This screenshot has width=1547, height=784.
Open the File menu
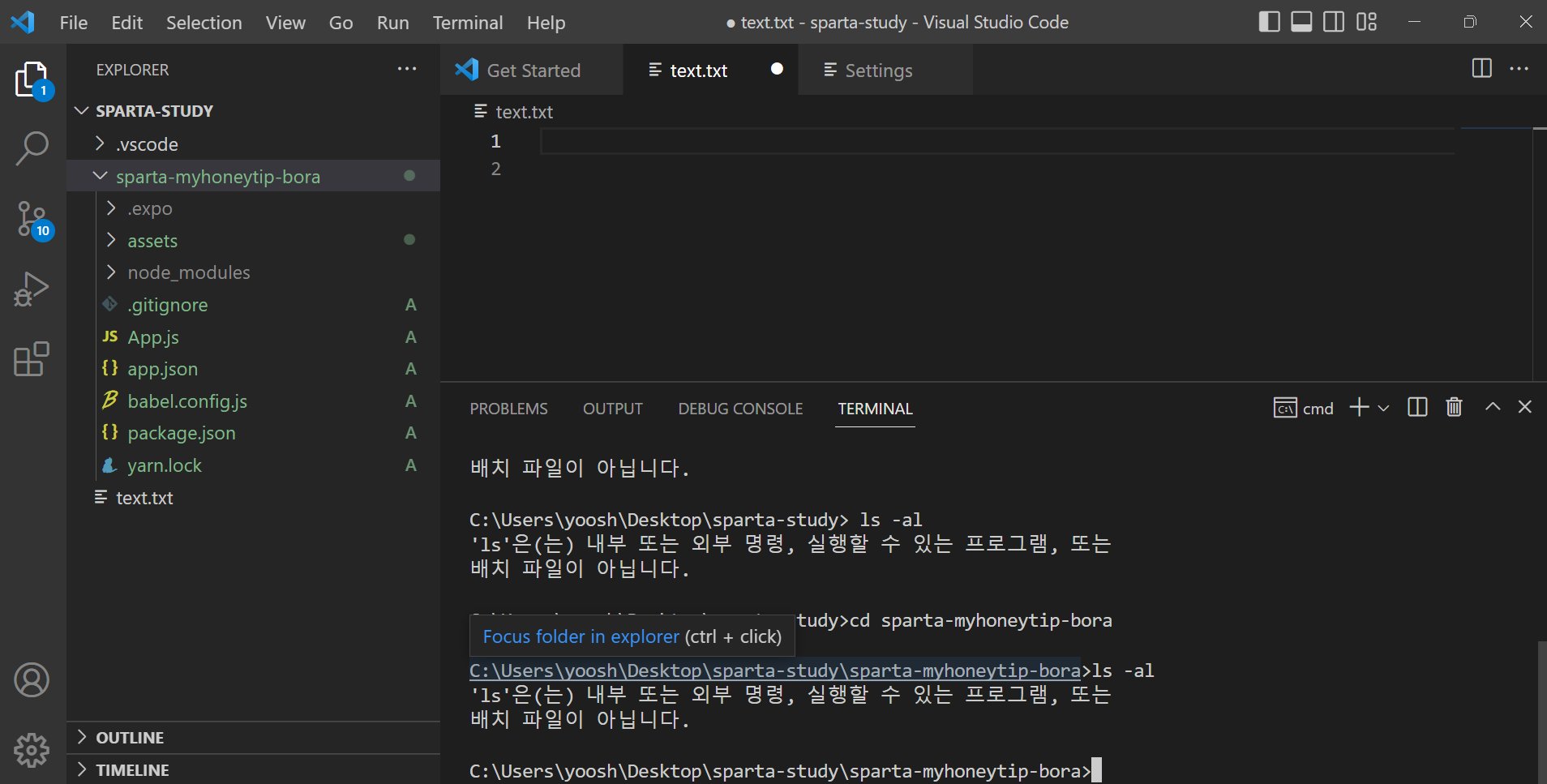click(74, 23)
